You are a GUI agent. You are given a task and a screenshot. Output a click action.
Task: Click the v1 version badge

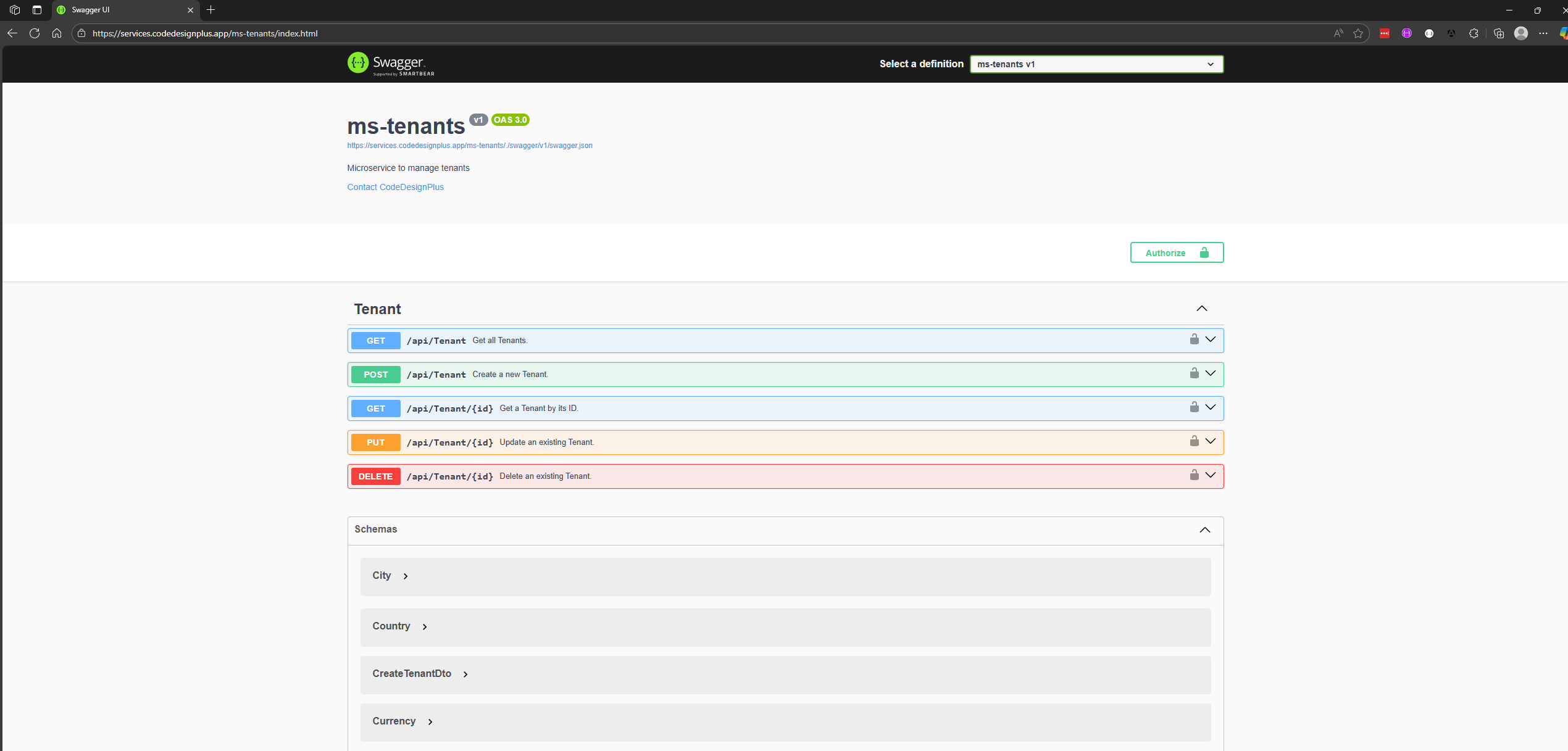(478, 120)
